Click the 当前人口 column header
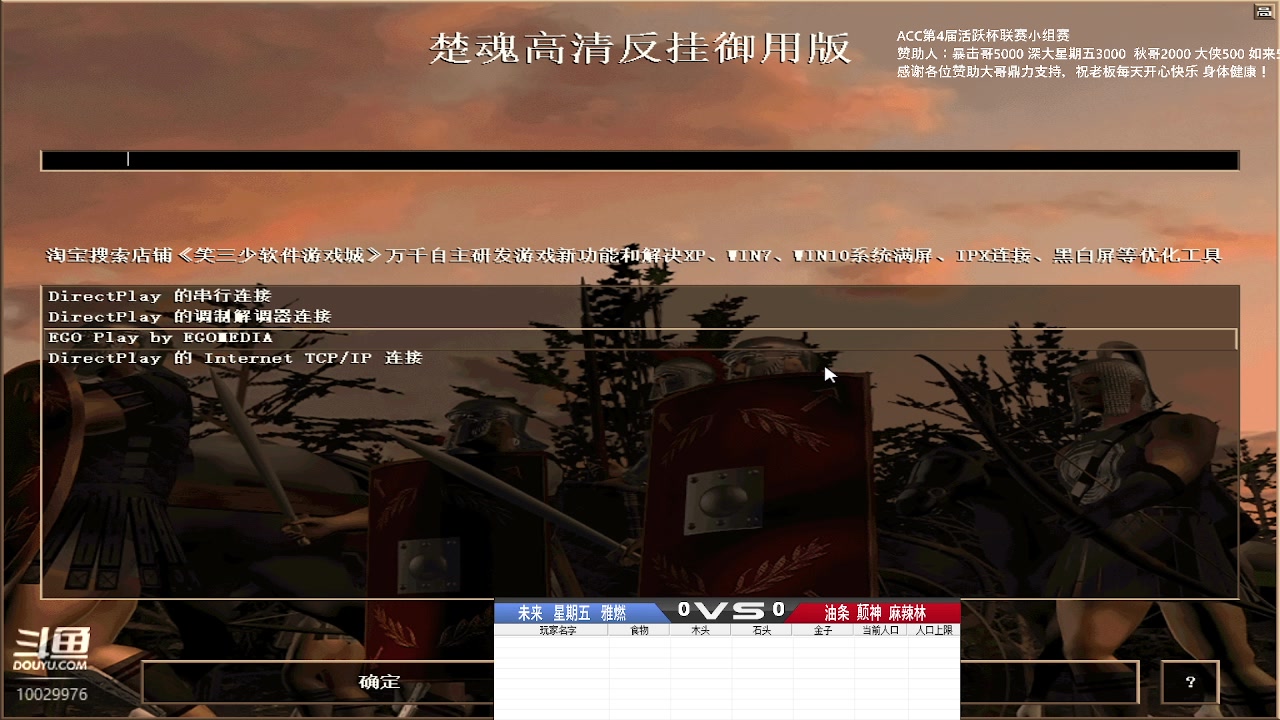The height and width of the screenshot is (720, 1280). pyautogui.click(x=881, y=630)
